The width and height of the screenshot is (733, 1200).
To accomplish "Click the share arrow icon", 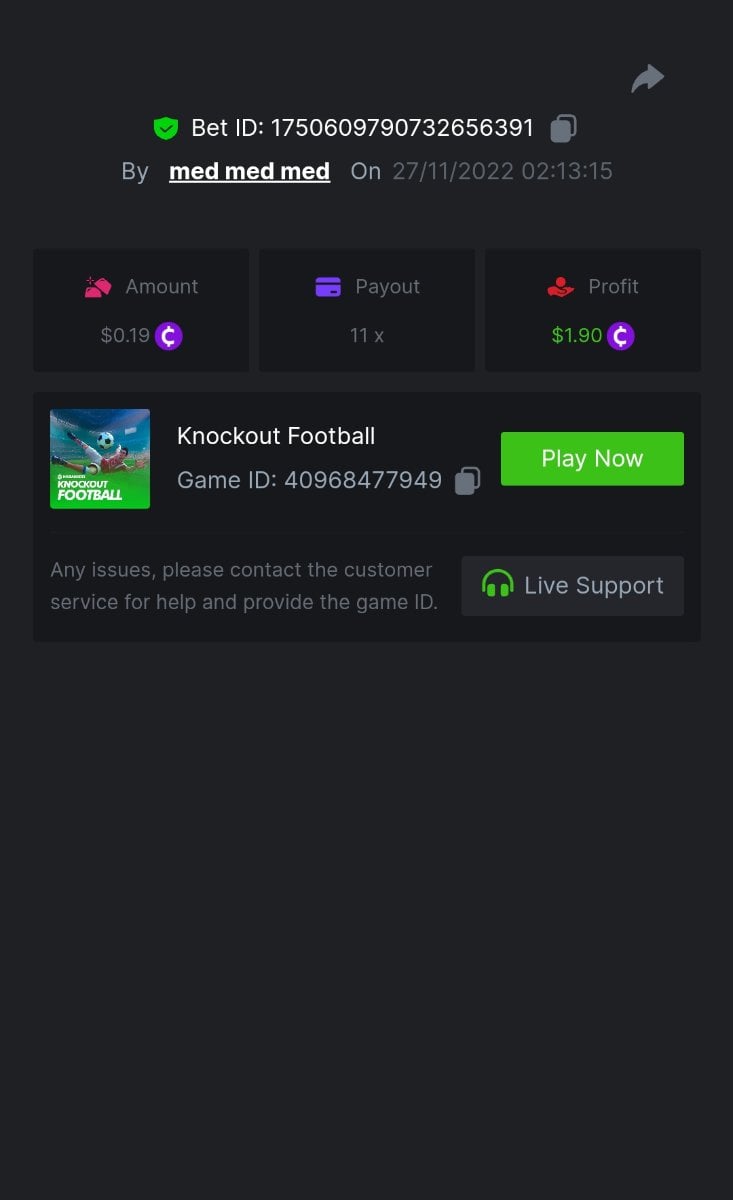I will click(648, 78).
